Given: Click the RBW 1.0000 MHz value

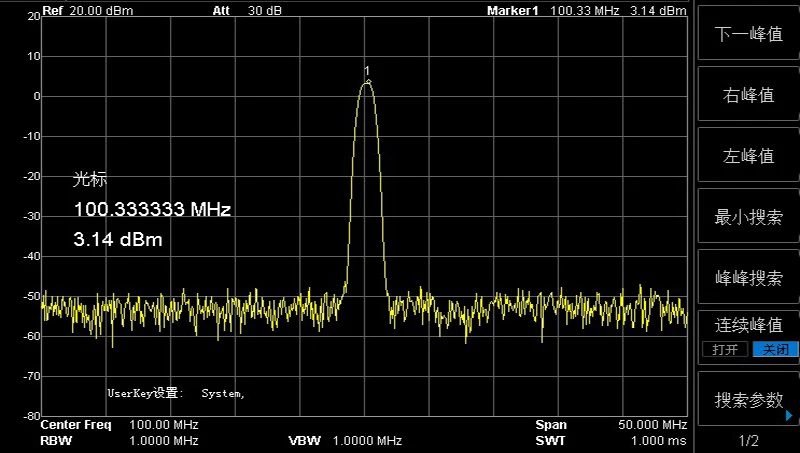Looking at the screenshot, I should click(164, 441).
